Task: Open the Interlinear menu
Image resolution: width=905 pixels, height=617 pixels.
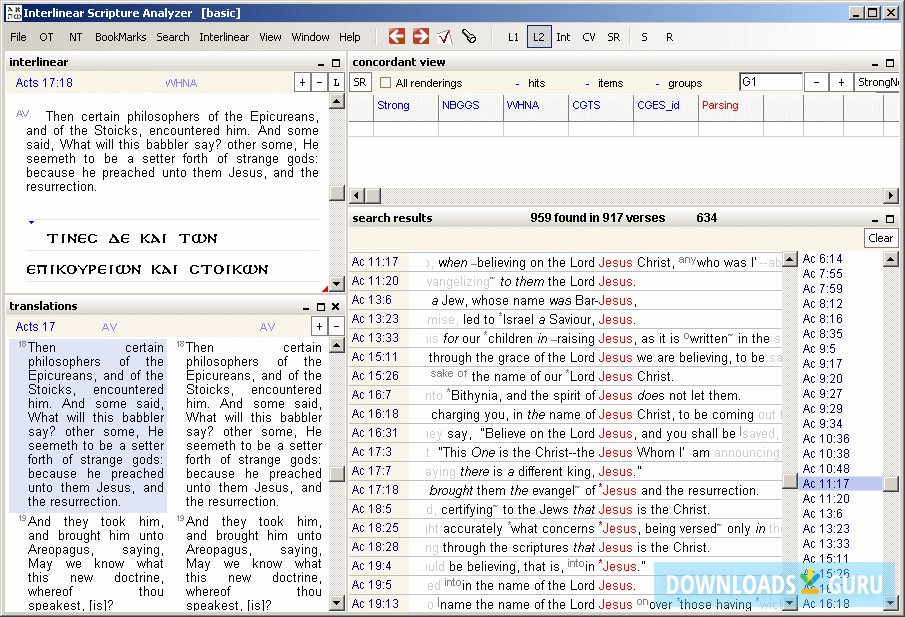Action: coord(224,37)
